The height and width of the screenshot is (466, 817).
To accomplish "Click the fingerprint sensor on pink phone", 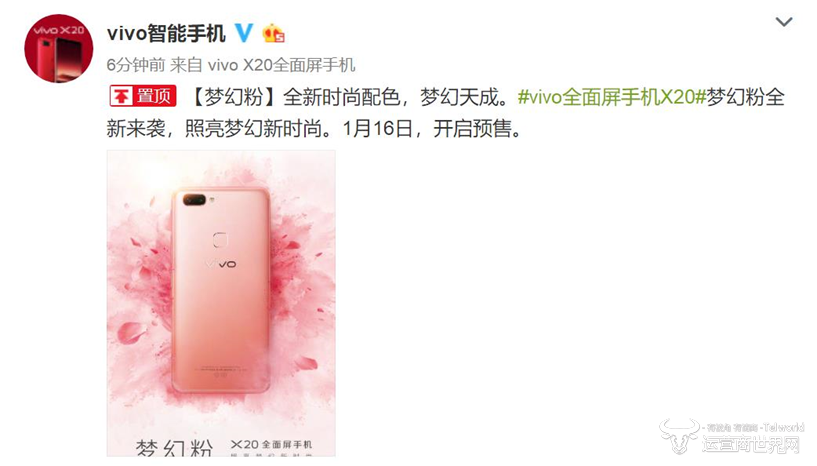I will click(221, 240).
